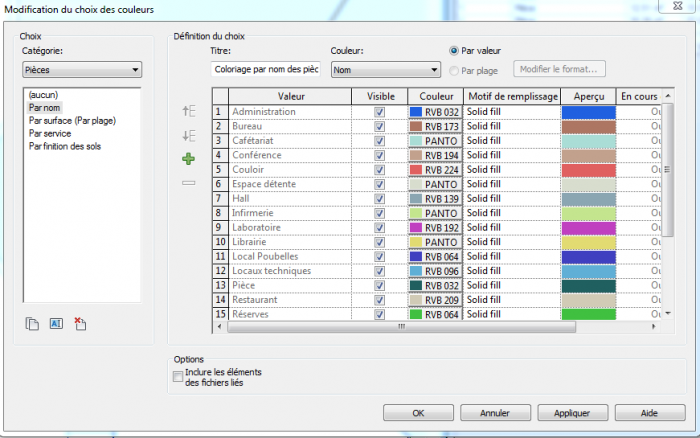This screenshot has width=700, height=438.
Task: Click the move row up icon
Action: pyautogui.click(x=189, y=112)
